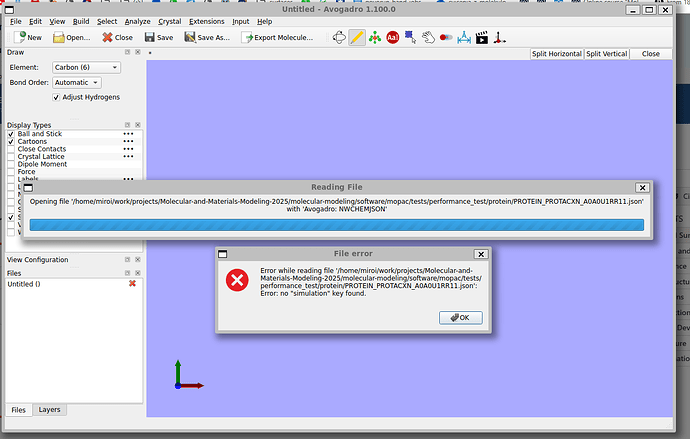Open the Help menu
This screenshot has width=690, height=439.
[x=264, y=22]
